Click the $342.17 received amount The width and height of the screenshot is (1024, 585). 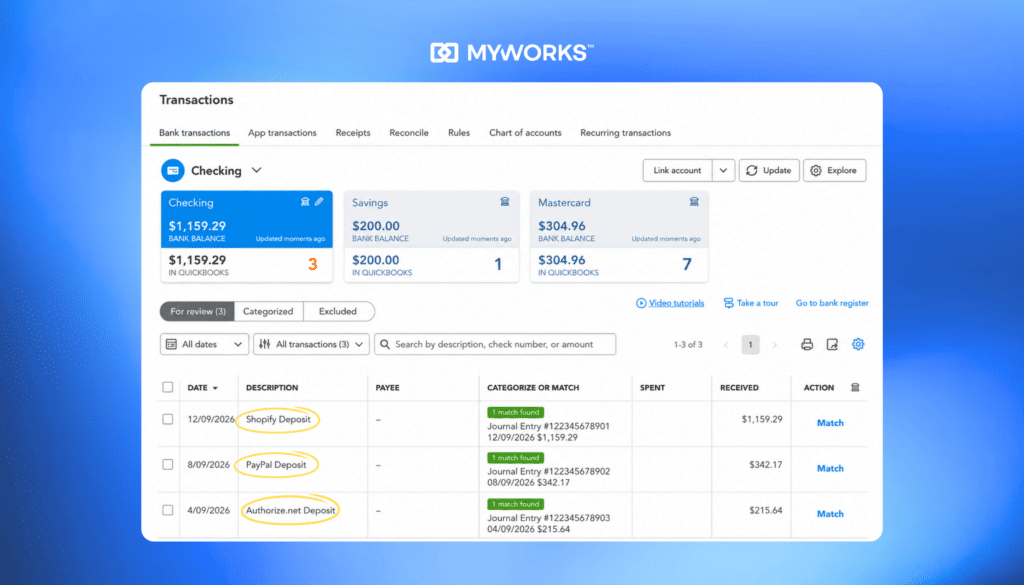(x=765, y=465)
